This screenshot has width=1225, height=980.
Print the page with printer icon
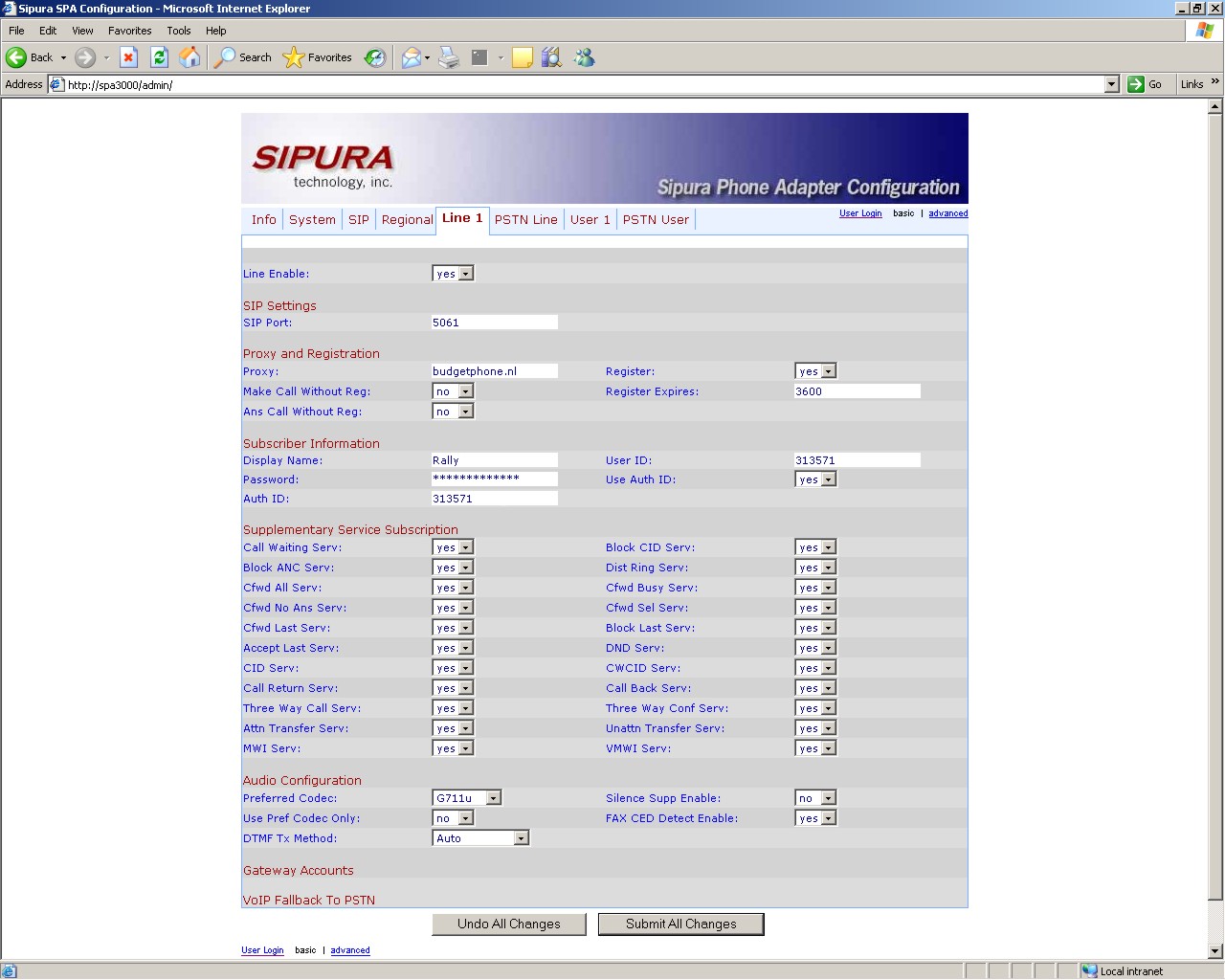pos(449,57)
